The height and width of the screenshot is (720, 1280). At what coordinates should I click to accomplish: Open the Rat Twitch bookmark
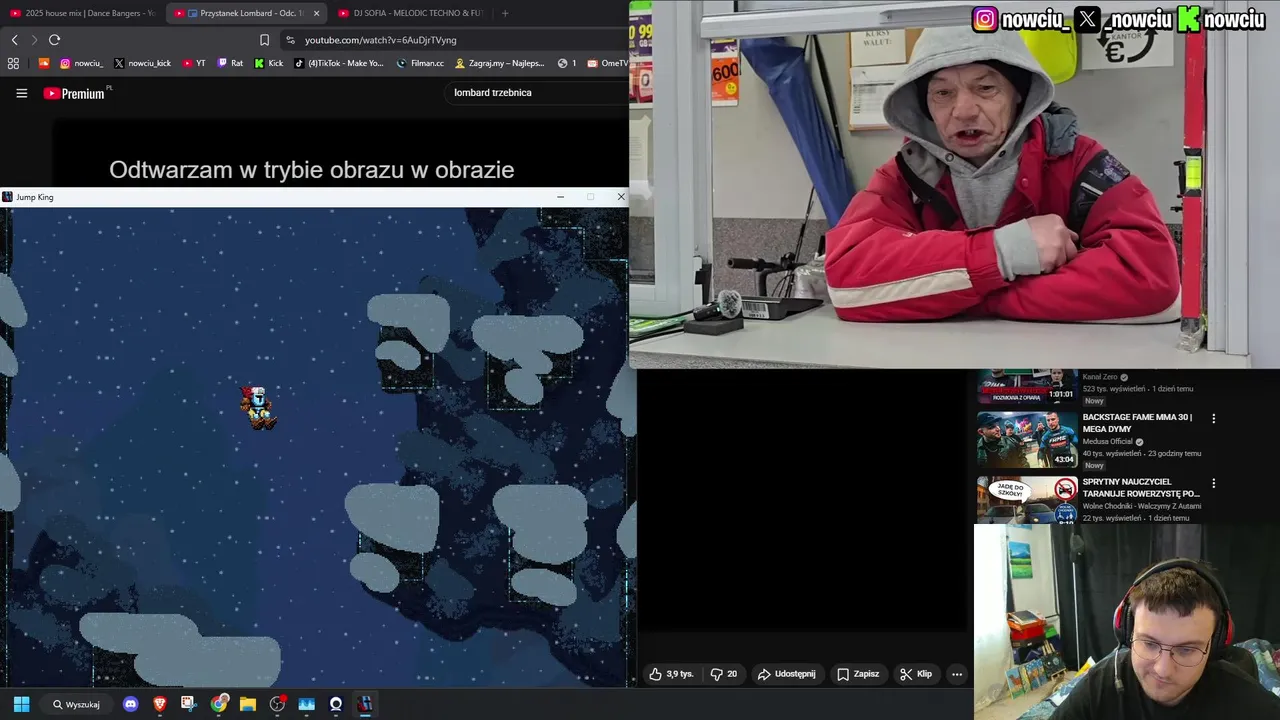[x=230, y=63]
